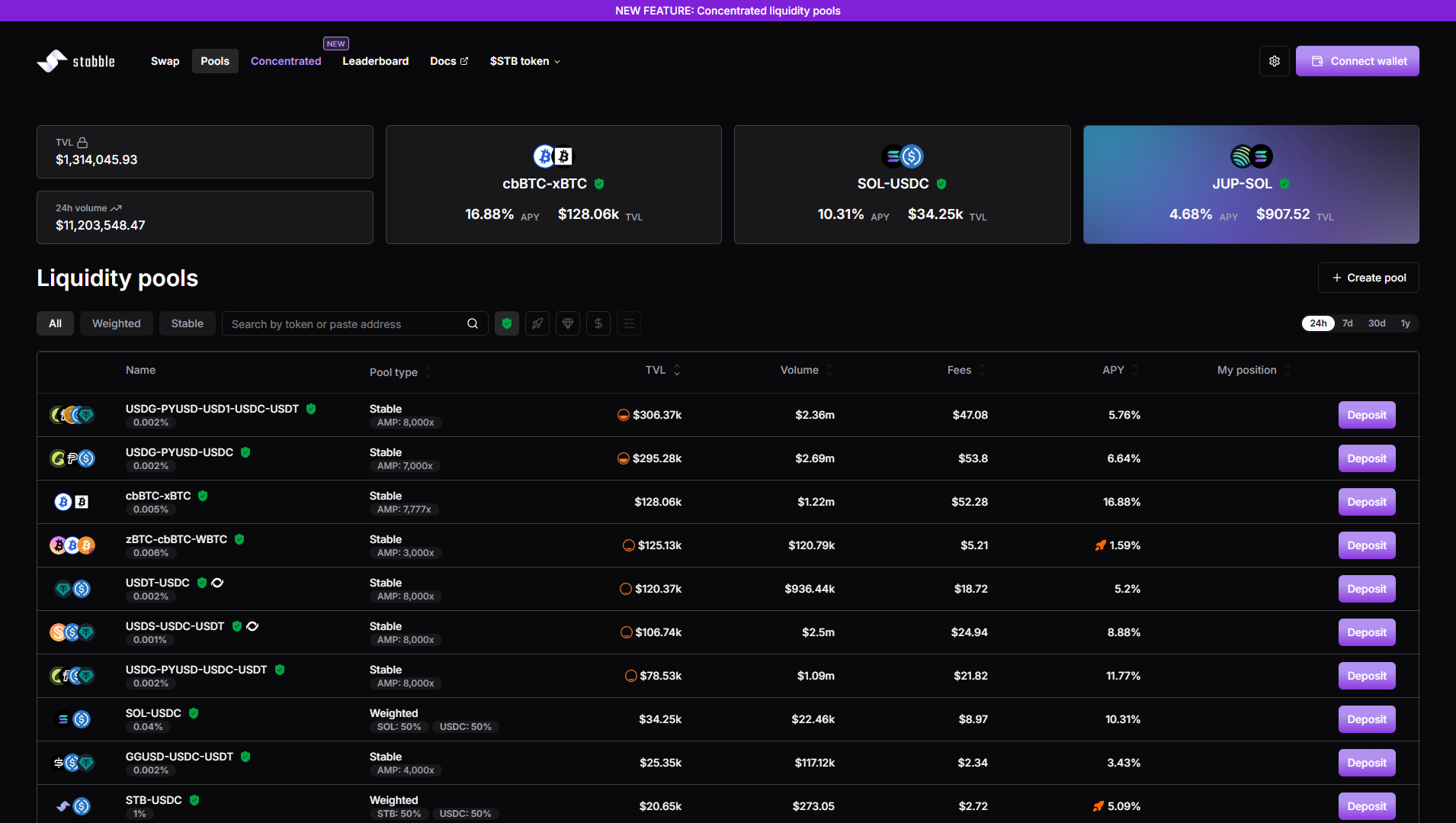Toggle the verified pools shield filter

507,323
